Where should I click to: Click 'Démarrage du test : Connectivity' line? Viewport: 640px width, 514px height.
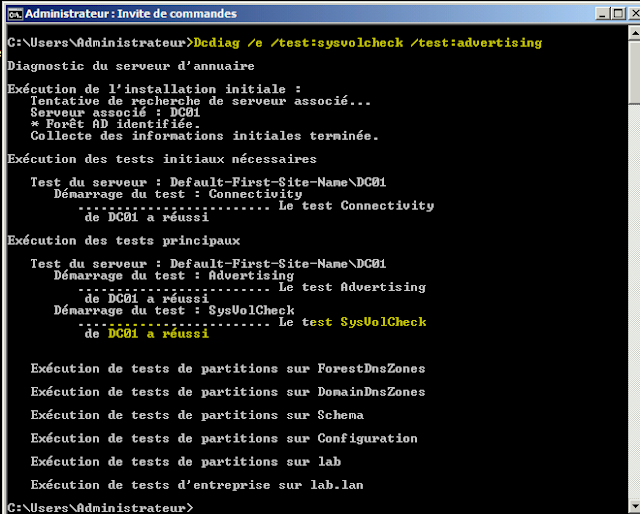click(x=178, y=194)
